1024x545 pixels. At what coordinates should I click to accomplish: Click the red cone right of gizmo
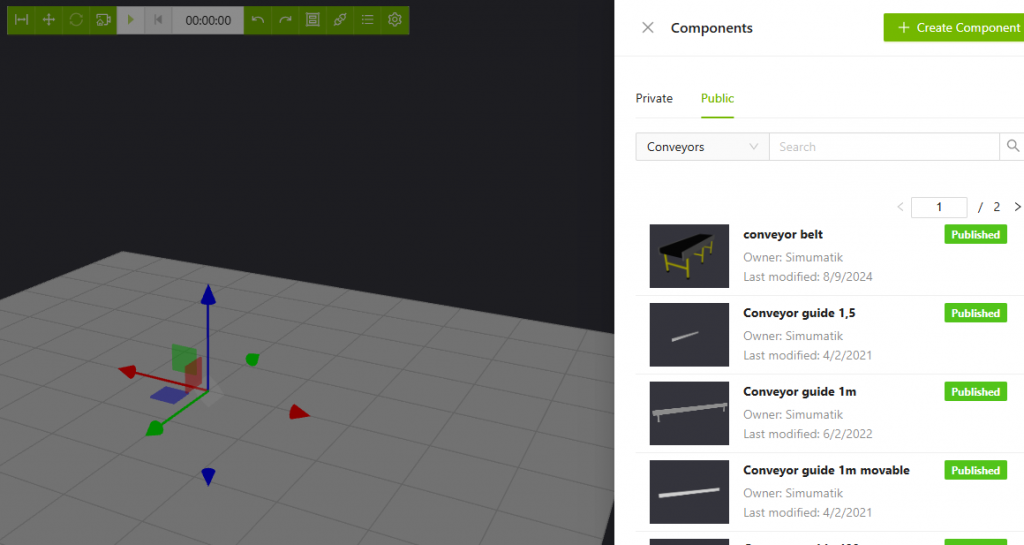[x=299, y=412]
